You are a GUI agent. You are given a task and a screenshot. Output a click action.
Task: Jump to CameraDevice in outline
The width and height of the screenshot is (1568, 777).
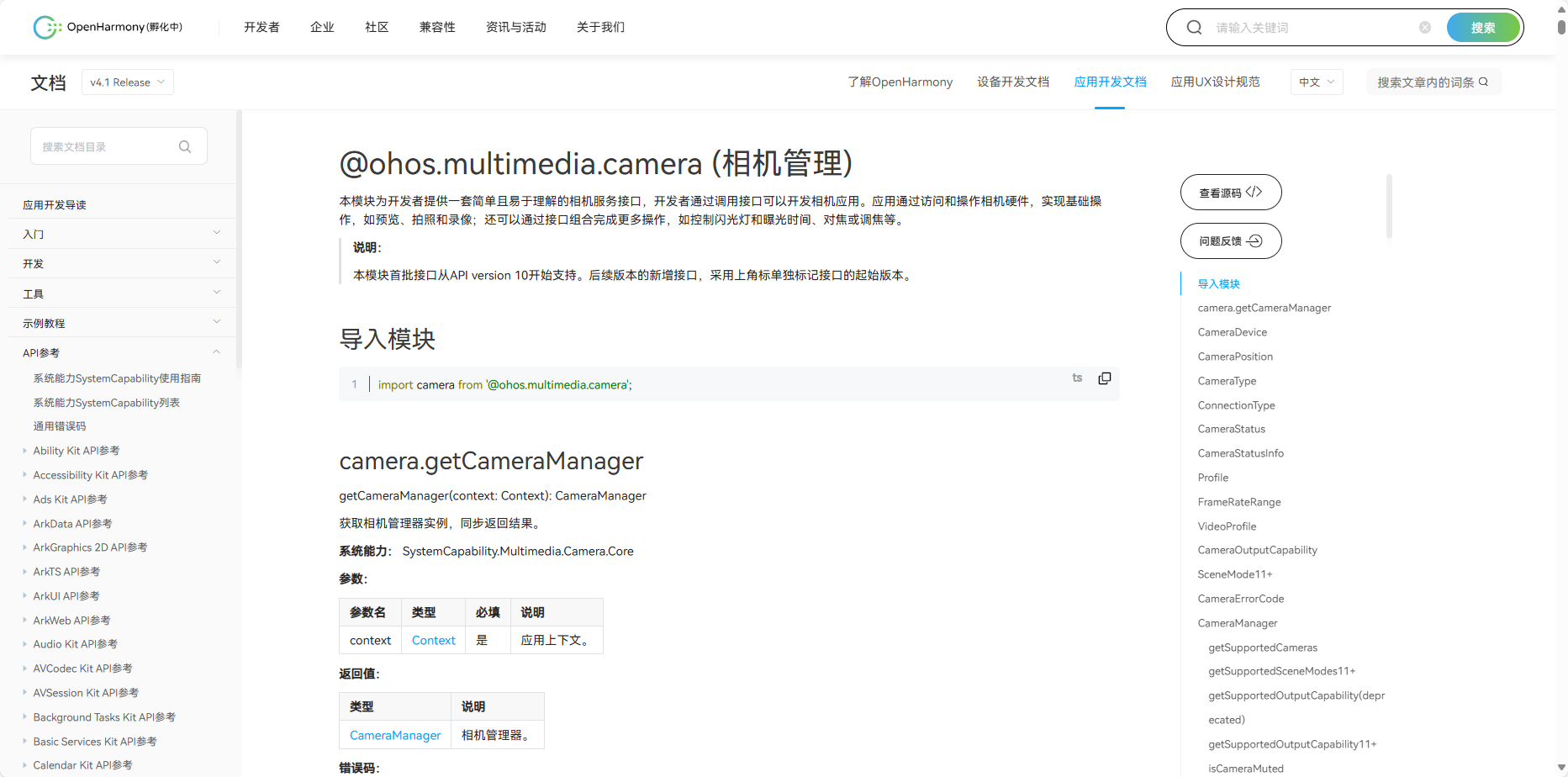pyautogui.click(x=1233, y=332)
